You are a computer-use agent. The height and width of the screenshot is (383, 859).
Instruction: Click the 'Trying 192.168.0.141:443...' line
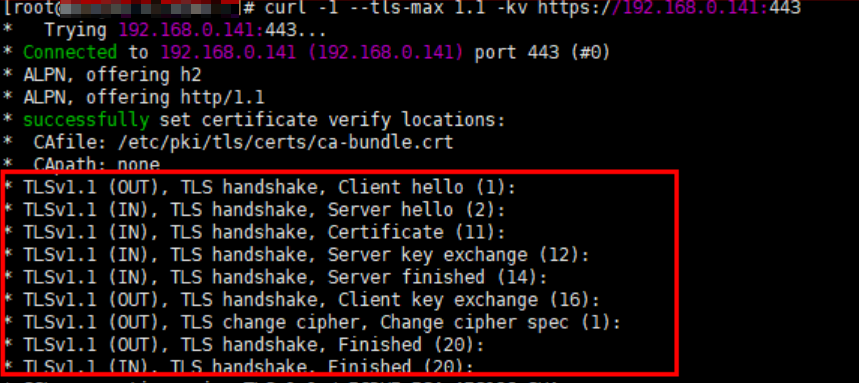pyautogui.click(x=185, y=30)
